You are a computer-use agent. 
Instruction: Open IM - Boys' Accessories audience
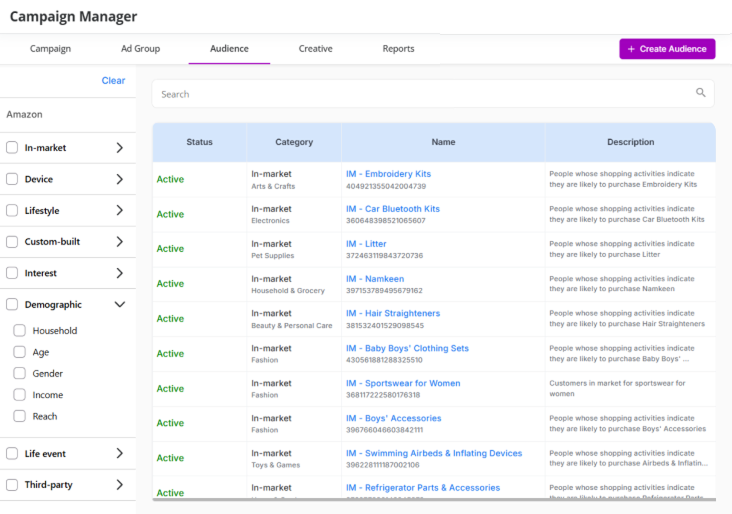[394, 418]
